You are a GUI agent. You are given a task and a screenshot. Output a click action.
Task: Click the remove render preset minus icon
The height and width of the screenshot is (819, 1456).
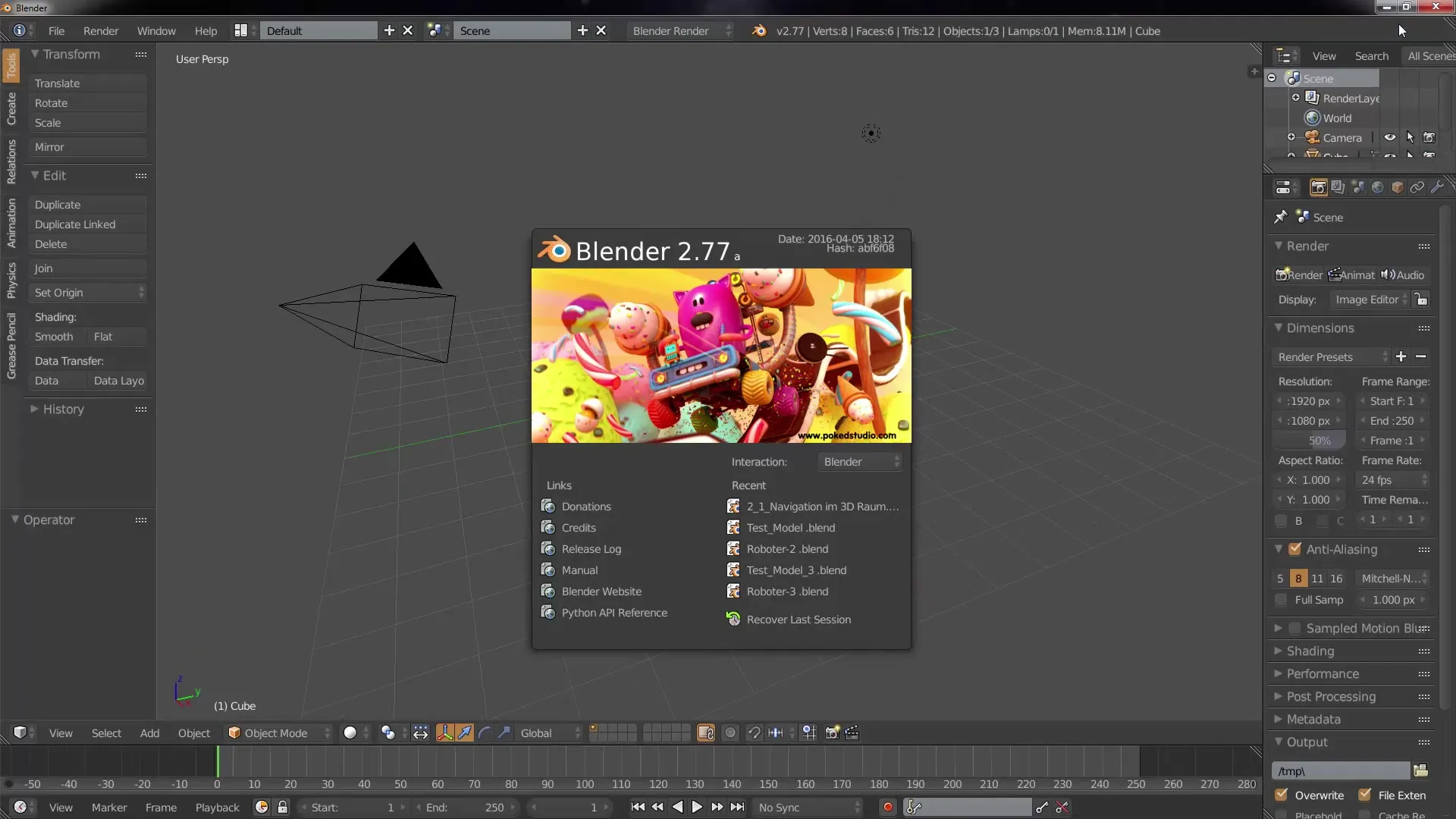pos(1421,356)
